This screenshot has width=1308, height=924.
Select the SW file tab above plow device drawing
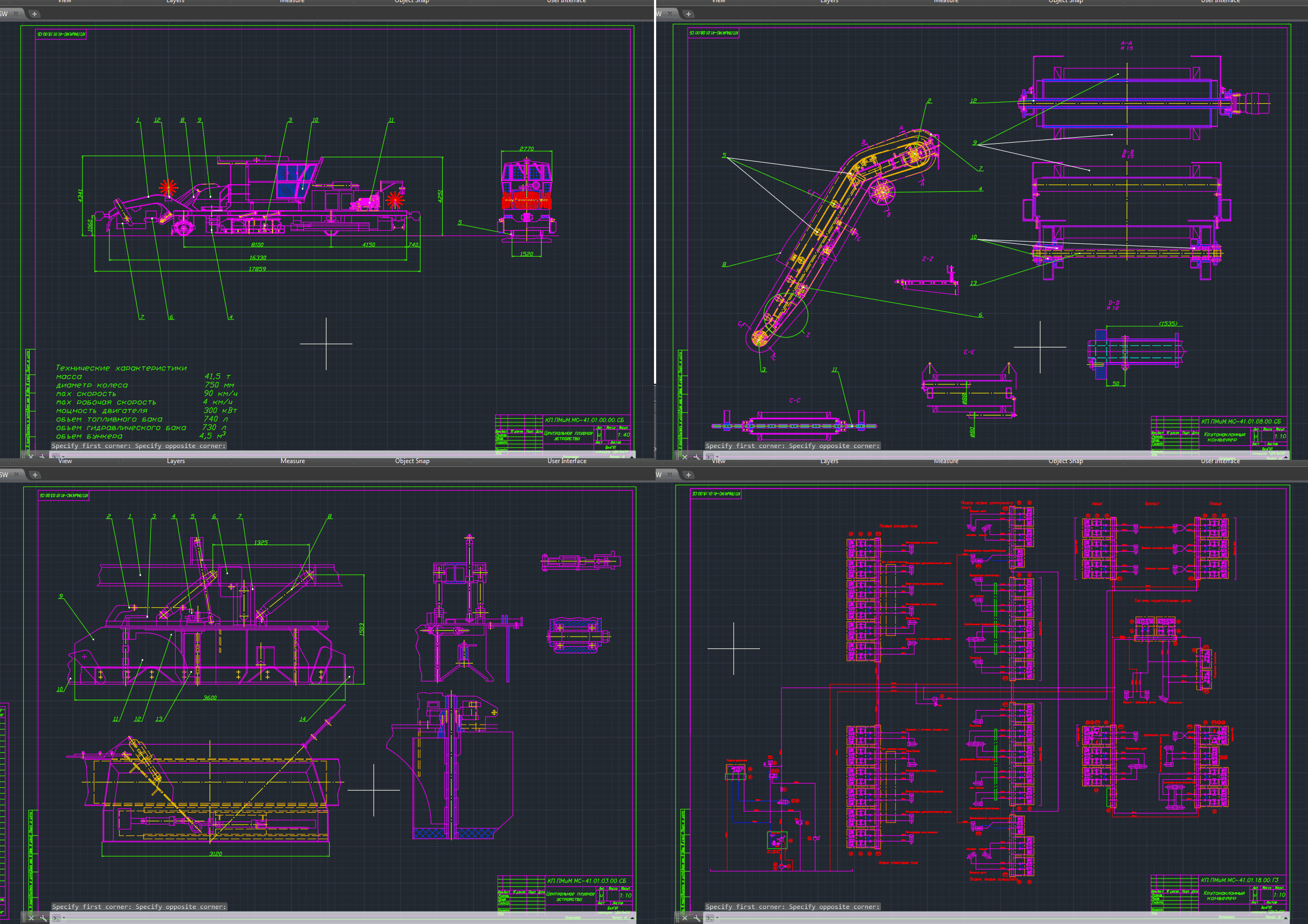tap(11, 474)
